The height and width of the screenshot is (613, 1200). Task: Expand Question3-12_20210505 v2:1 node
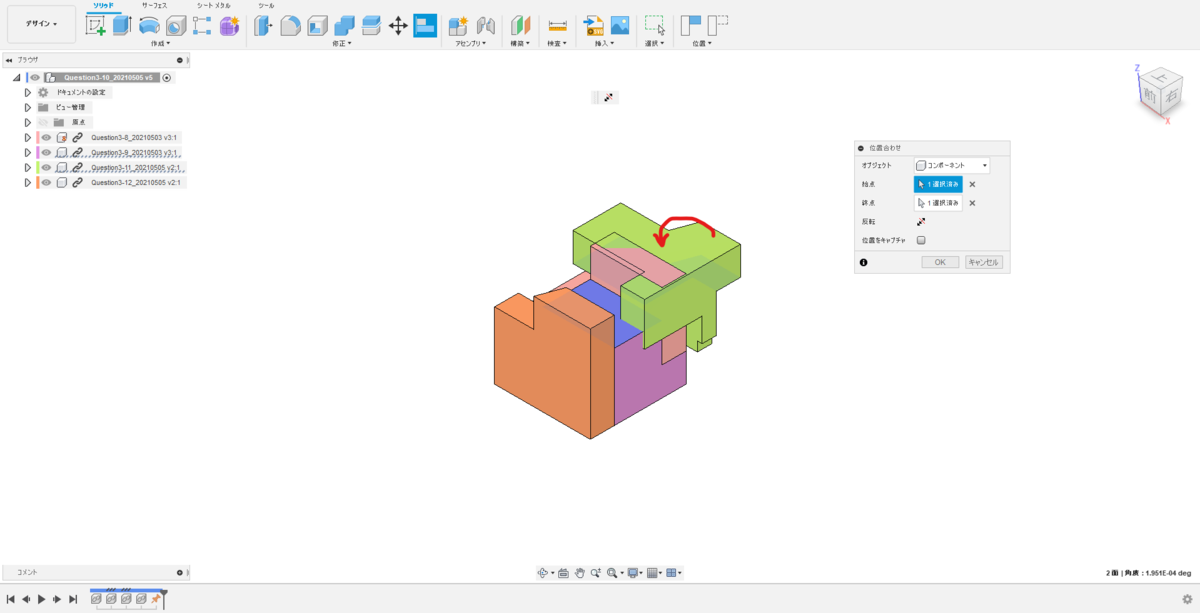[x=28, y=182]
